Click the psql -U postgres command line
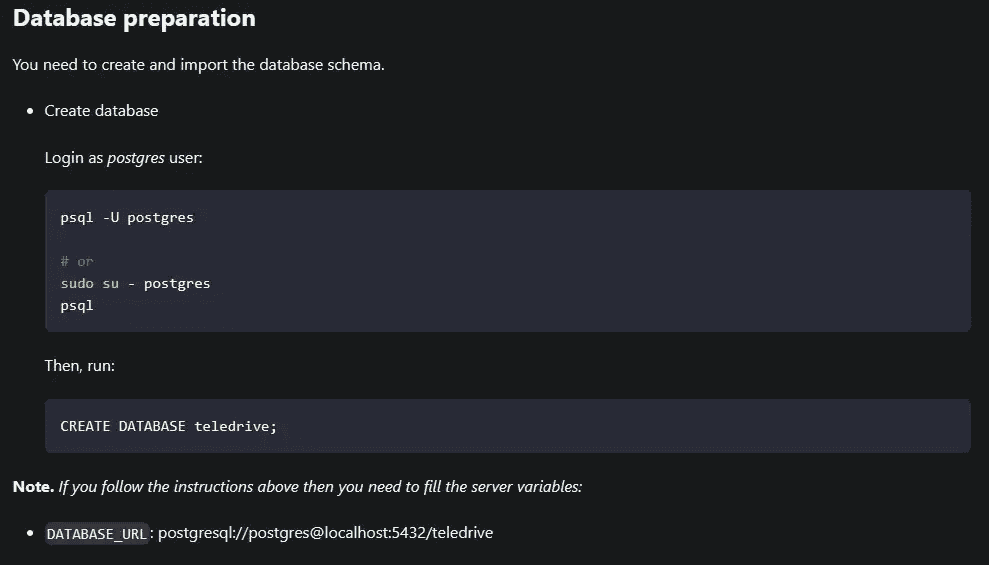This screenshot has height=565, width=989. click(x=127, y=218)
